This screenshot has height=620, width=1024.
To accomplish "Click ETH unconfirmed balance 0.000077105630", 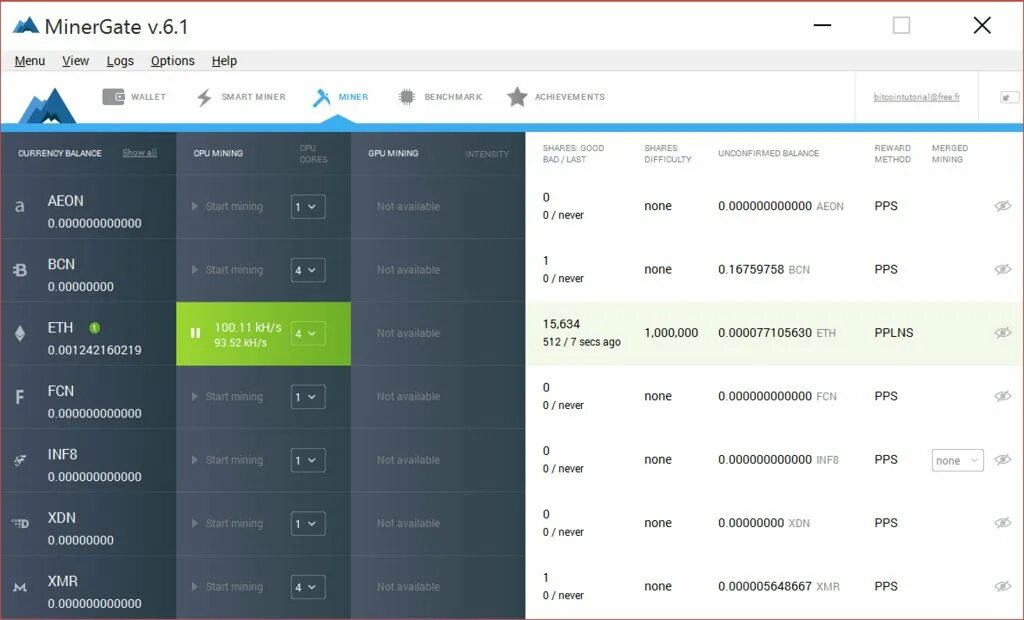I will [765, 333].
